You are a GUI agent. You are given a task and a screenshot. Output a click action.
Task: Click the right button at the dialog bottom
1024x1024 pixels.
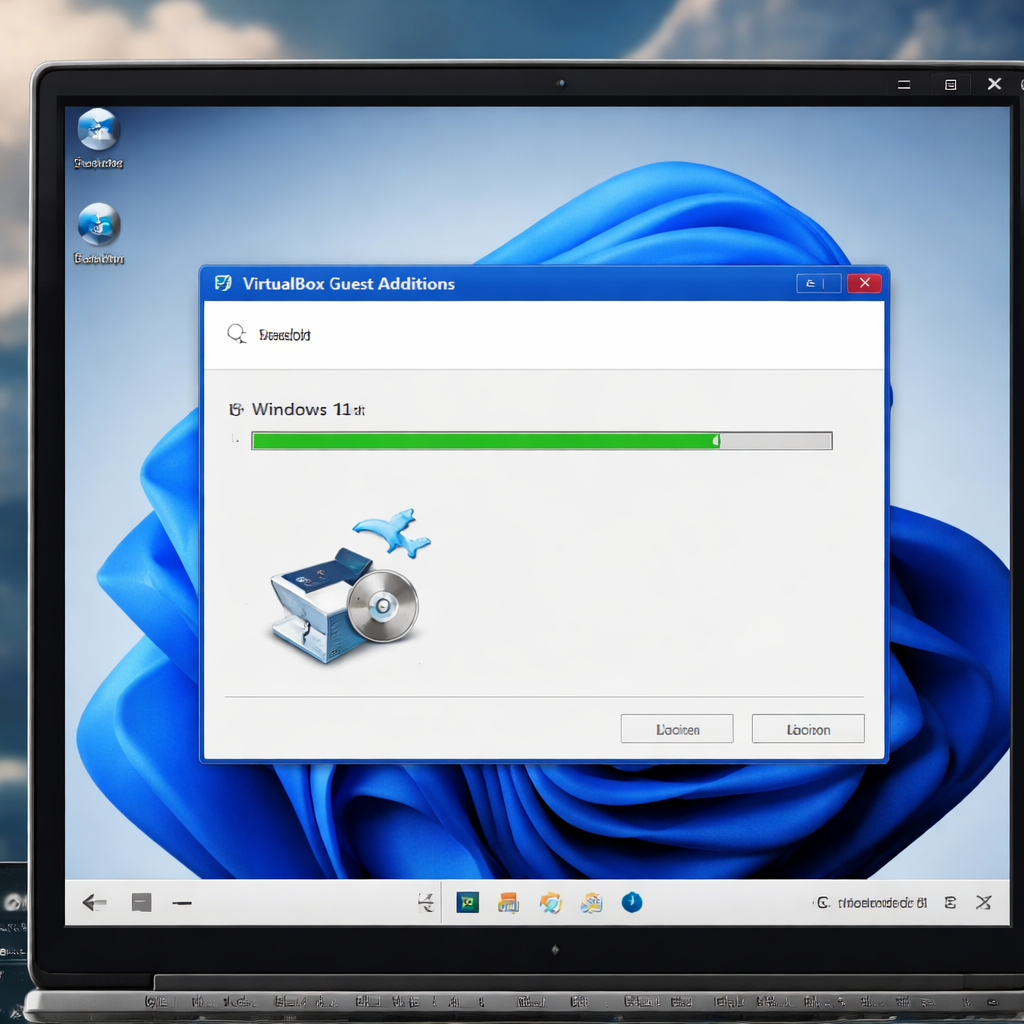click(x=807, y=728)
